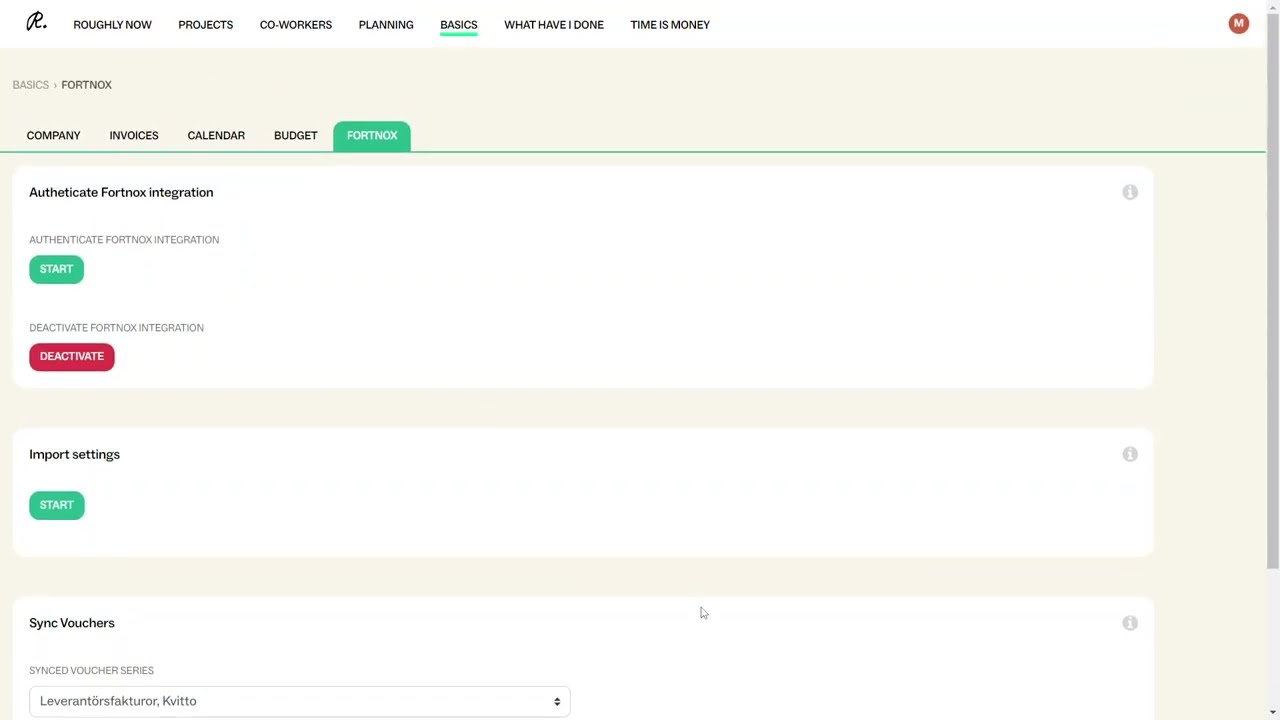
Task: Select the Basics menu item
Action: coord(458,25)
